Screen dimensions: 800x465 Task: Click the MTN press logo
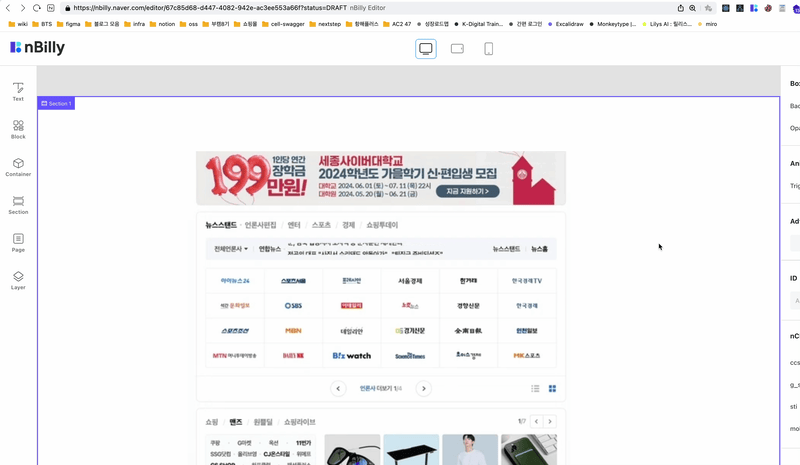pos(235,356)
